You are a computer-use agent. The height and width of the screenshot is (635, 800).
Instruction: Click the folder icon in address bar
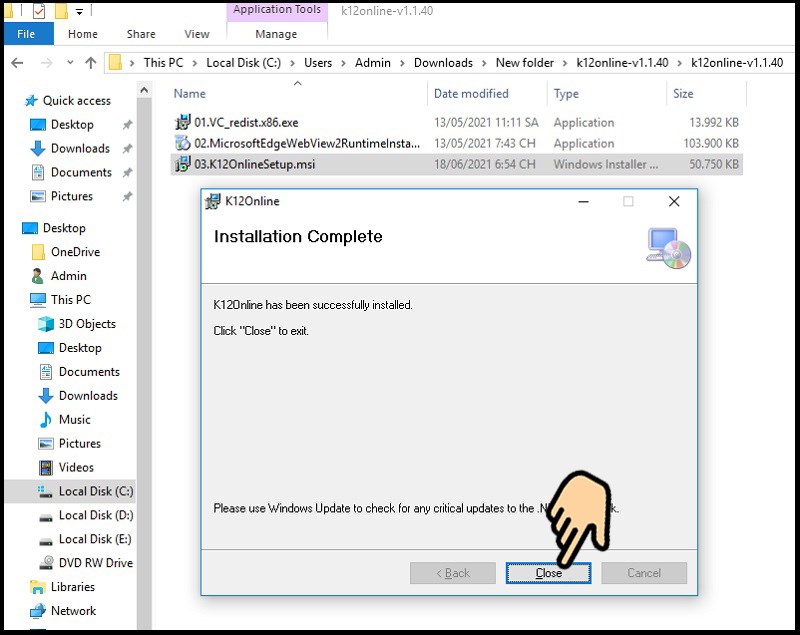(116, 63)
